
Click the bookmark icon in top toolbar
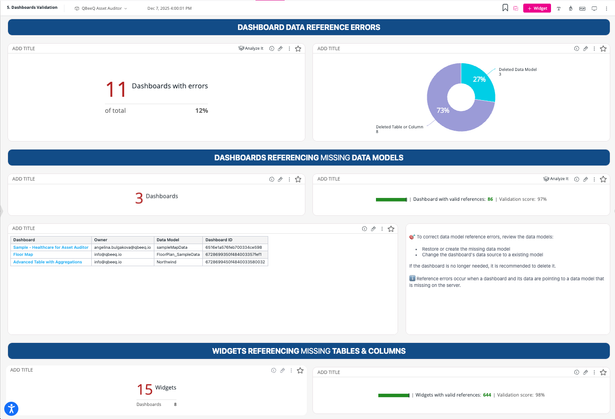[x=505, y=7]
